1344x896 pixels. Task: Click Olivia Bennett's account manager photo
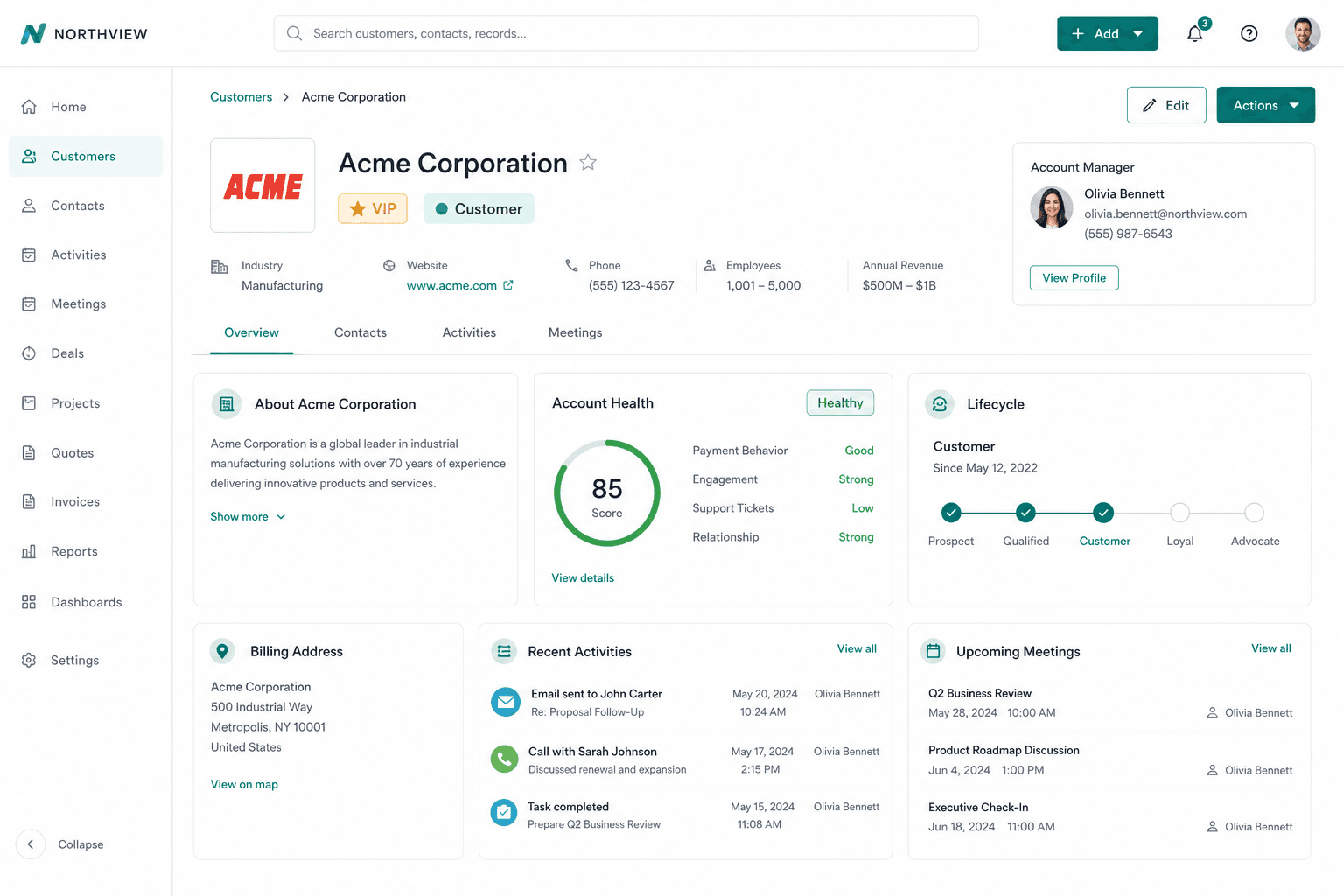1052,207
